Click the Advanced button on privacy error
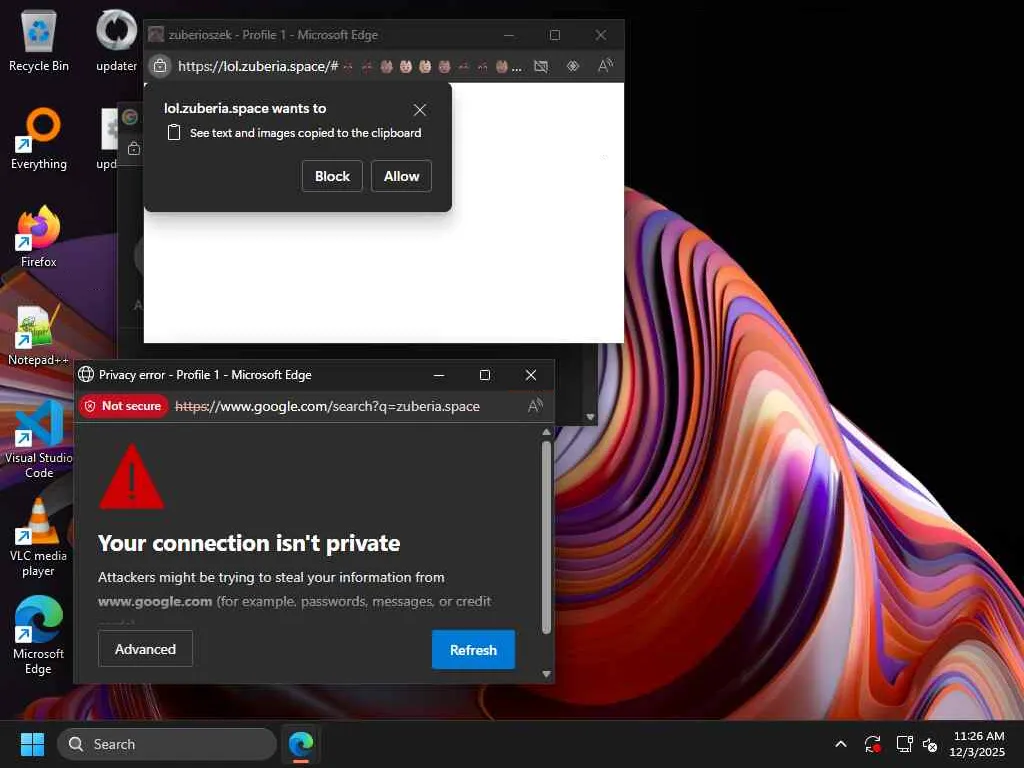This screenshot has width=1024, height=768. [x=145, y=649]
